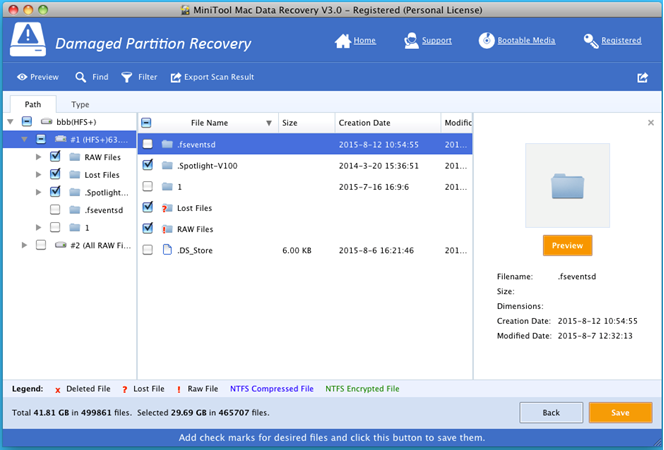The image size is (664, 450).
Task: Click the bbb(HFS+) drive icon
Action: click(46, 122)
